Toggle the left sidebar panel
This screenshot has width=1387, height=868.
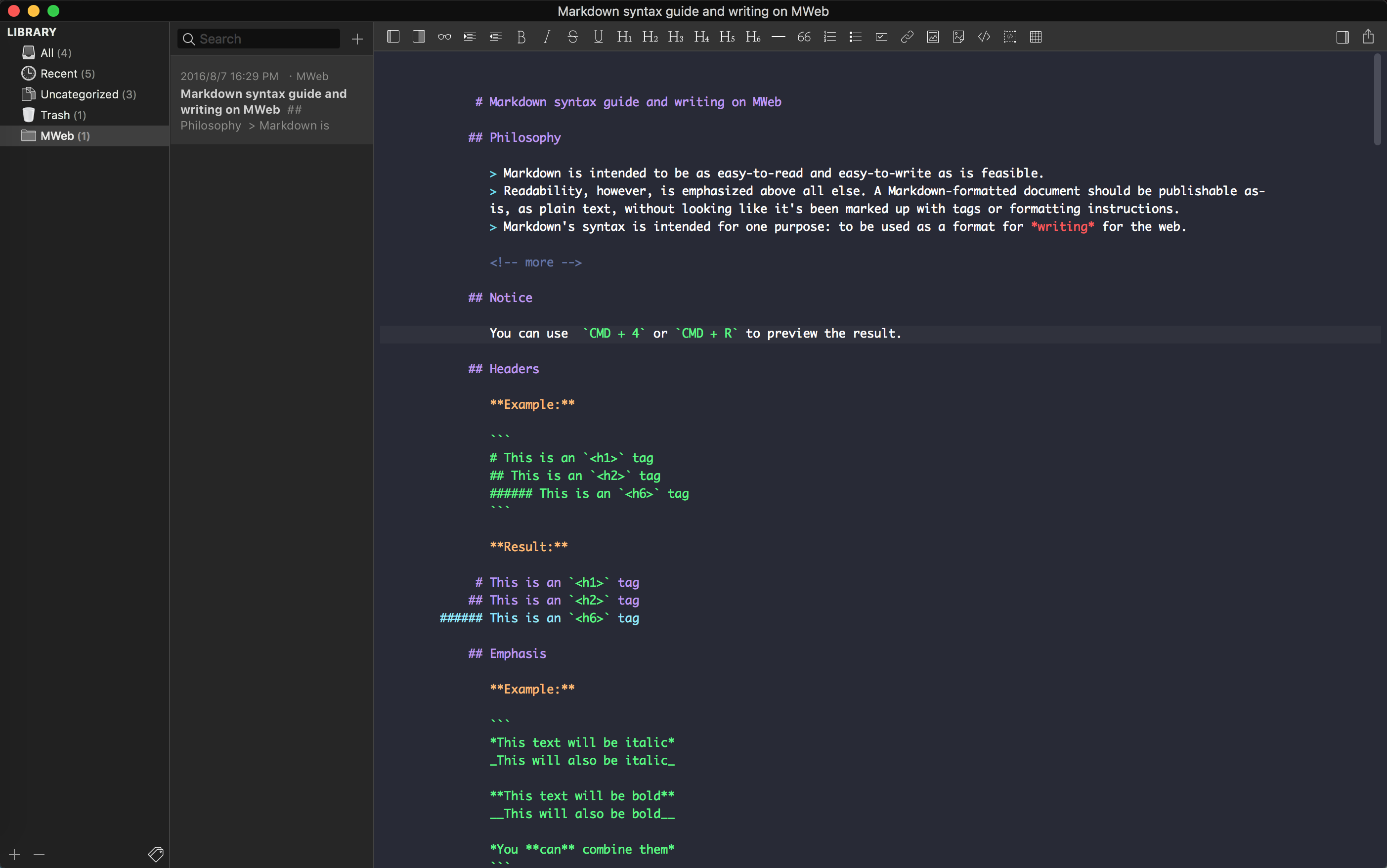[x=393, y=37]
